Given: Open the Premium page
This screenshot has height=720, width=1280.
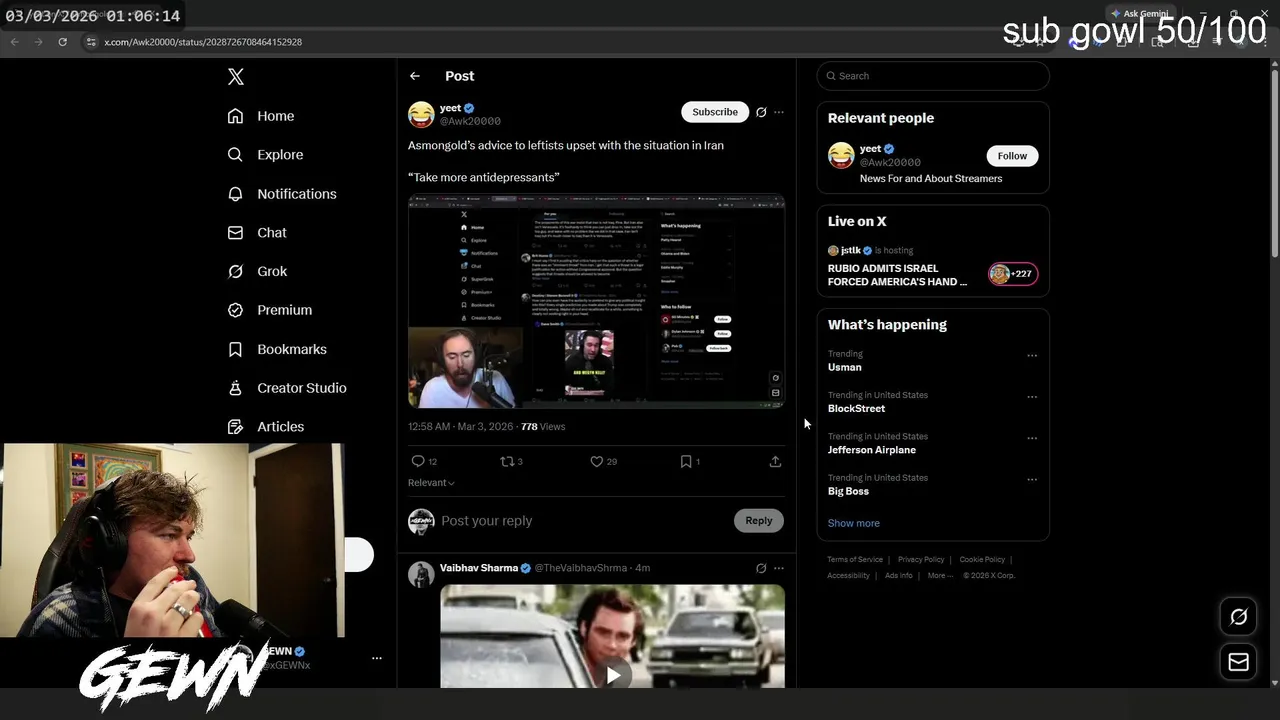Looking at the screenshot, I should 270,310.
